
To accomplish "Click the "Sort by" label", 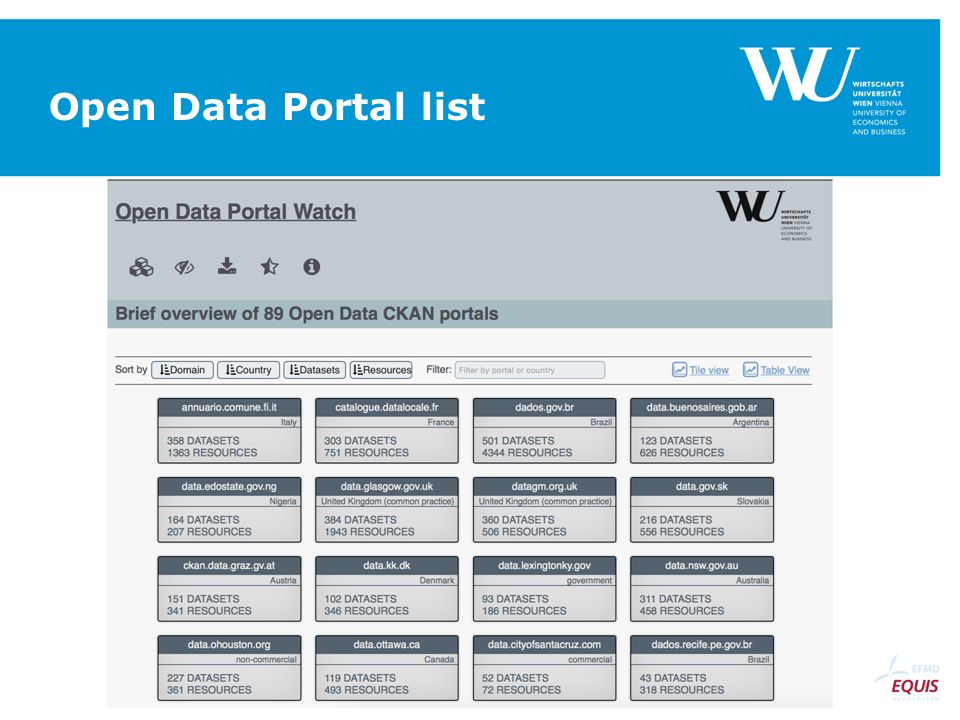I will click(x=131, y=369).
